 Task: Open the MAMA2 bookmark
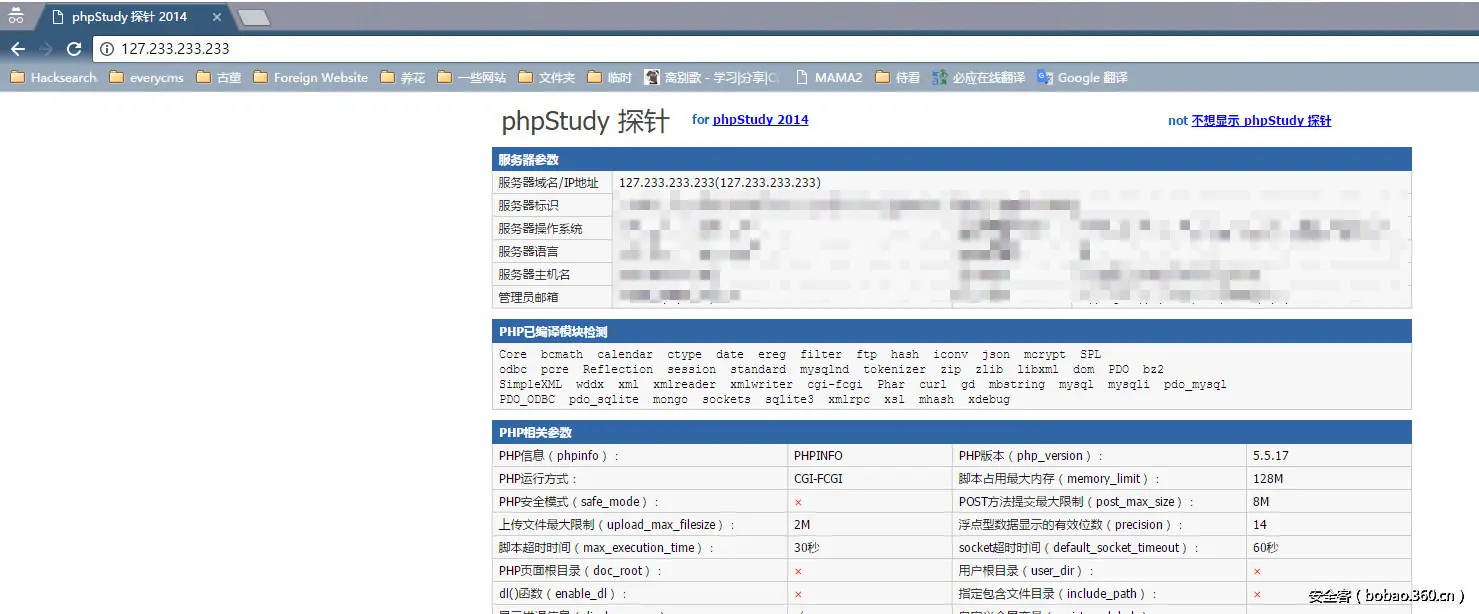(x=828, y=77)
